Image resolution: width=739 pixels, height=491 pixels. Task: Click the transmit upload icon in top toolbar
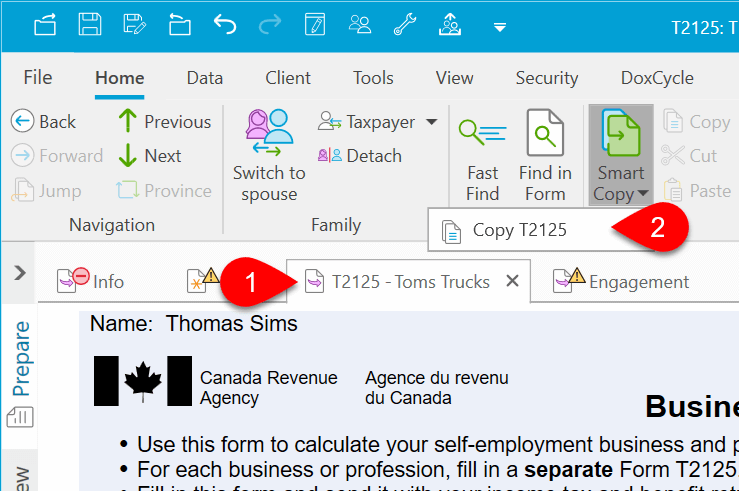[x=450, y=24]
